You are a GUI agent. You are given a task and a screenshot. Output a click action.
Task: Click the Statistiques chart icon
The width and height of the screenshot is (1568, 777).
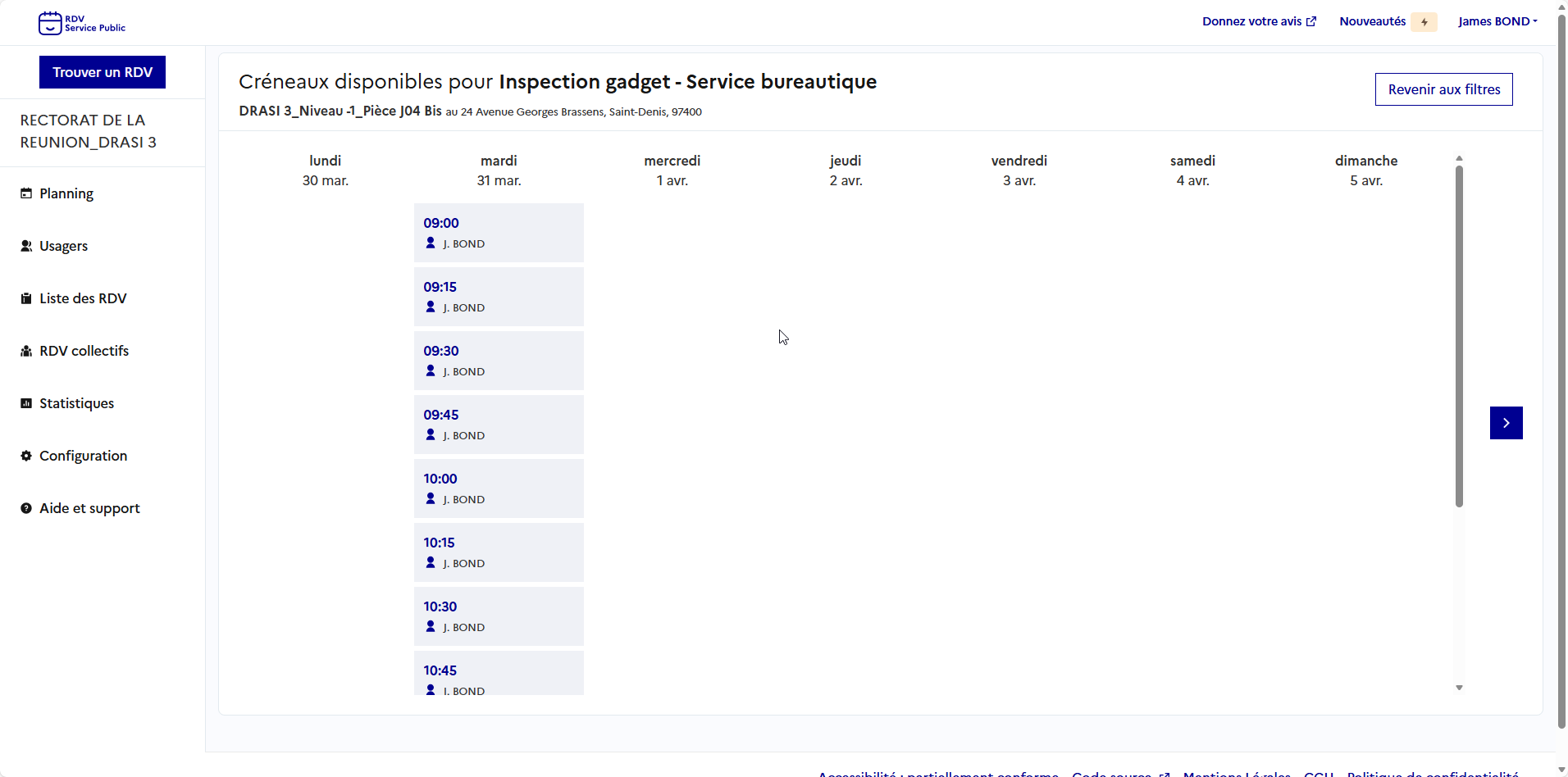(x=26, y=403)
